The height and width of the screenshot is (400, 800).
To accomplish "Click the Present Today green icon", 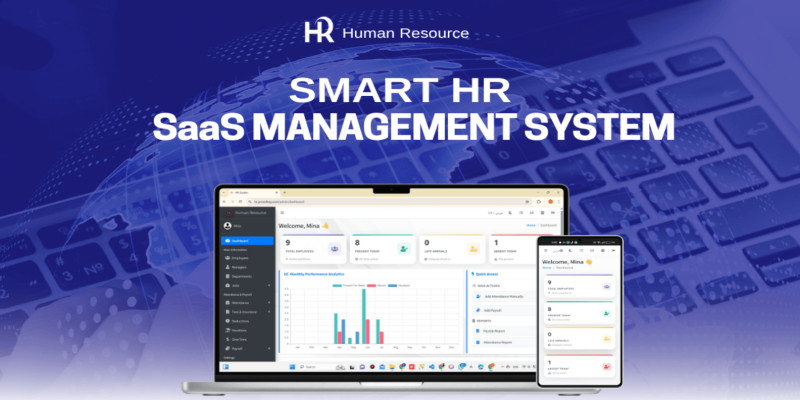I will [x=402, y=250].
